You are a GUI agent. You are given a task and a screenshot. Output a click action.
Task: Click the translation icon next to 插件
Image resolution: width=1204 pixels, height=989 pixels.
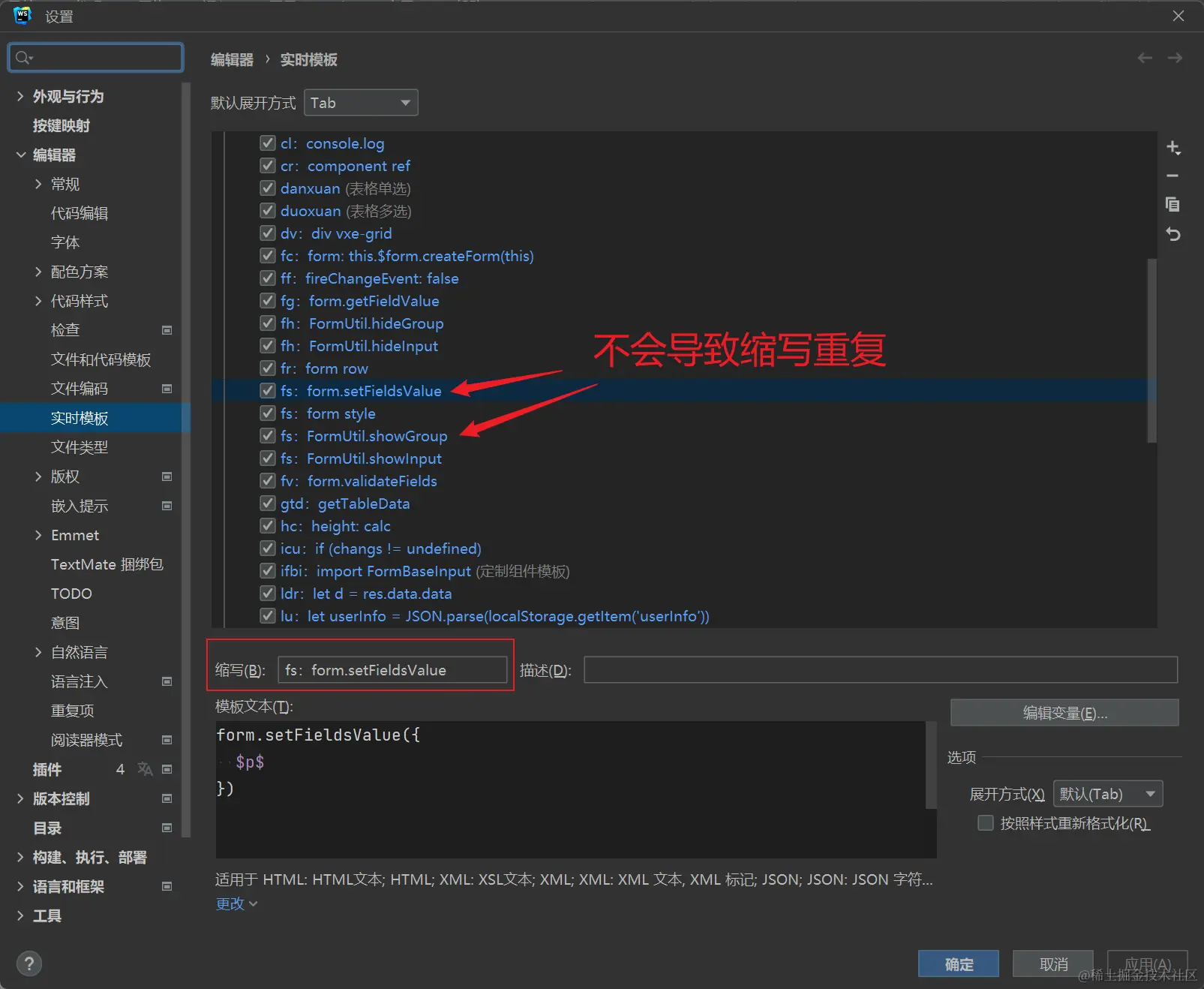pyautogui.click(x=145, y=769)
